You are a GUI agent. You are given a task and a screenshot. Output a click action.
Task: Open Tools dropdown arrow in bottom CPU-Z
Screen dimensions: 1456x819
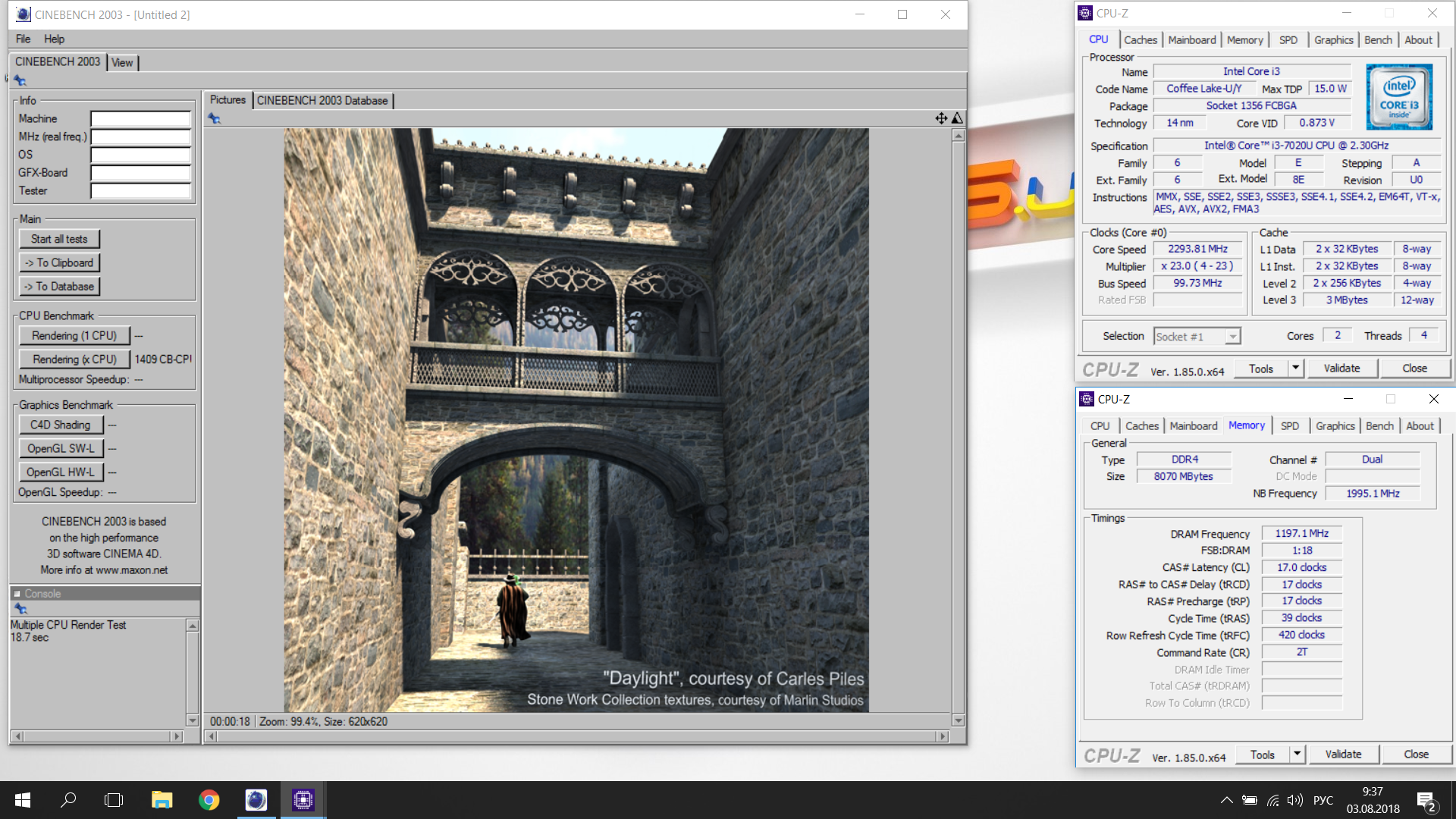pos(1297,755)
